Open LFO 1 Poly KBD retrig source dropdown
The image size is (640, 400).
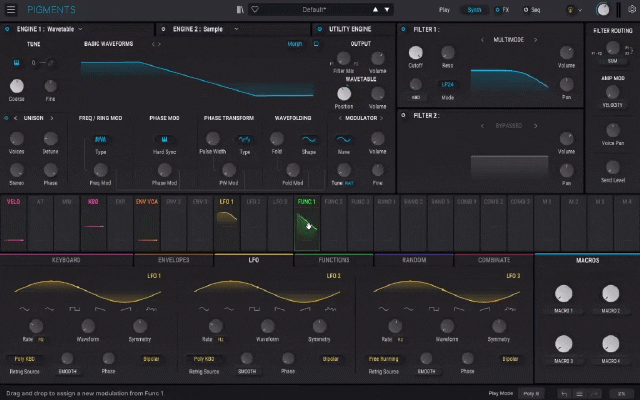25,359
